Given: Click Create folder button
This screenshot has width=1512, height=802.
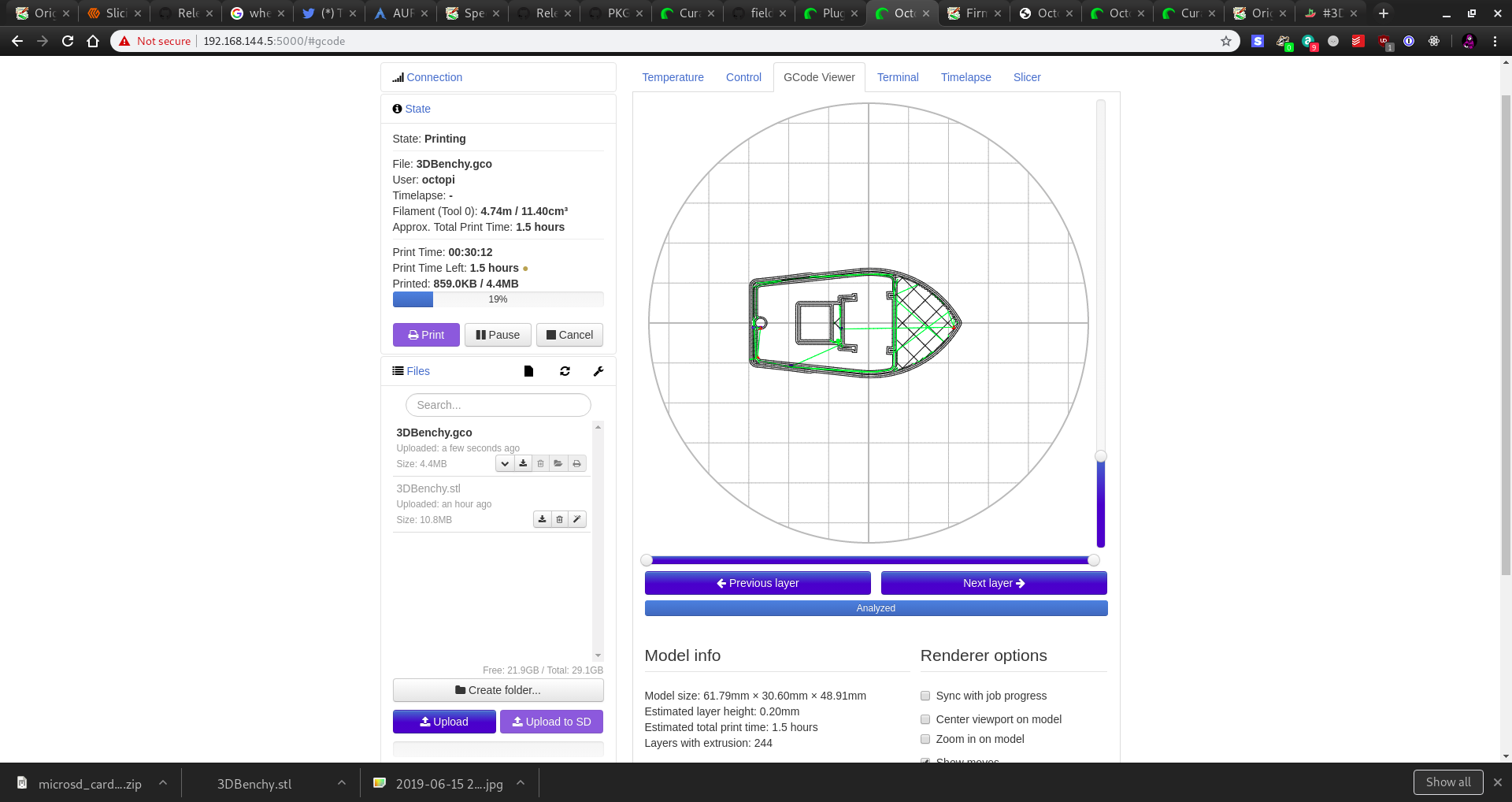Looking at the screenshot, I should (x=498, y=690).
